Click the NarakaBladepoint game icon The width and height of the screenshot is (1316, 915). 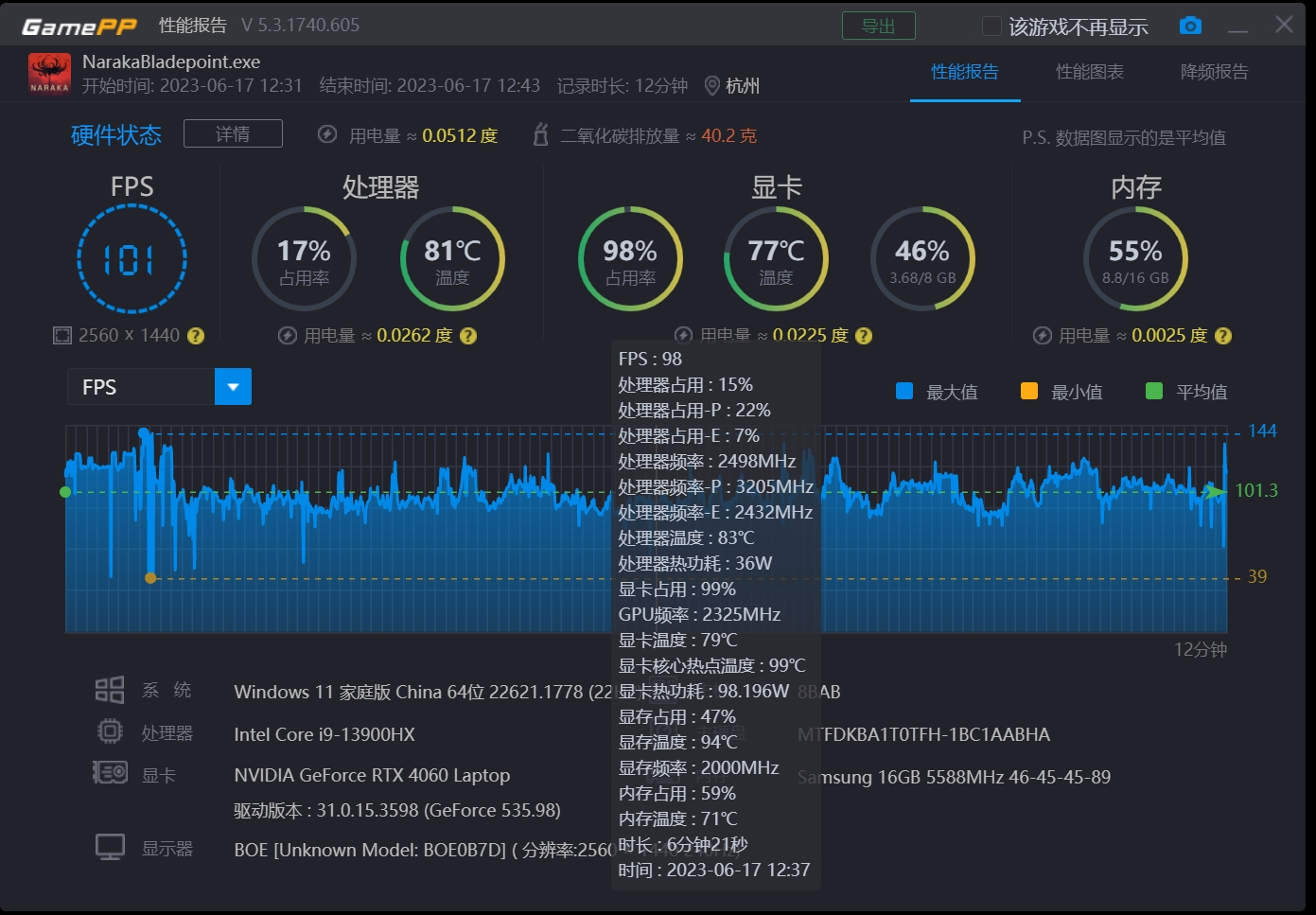(x=48, y=74)
